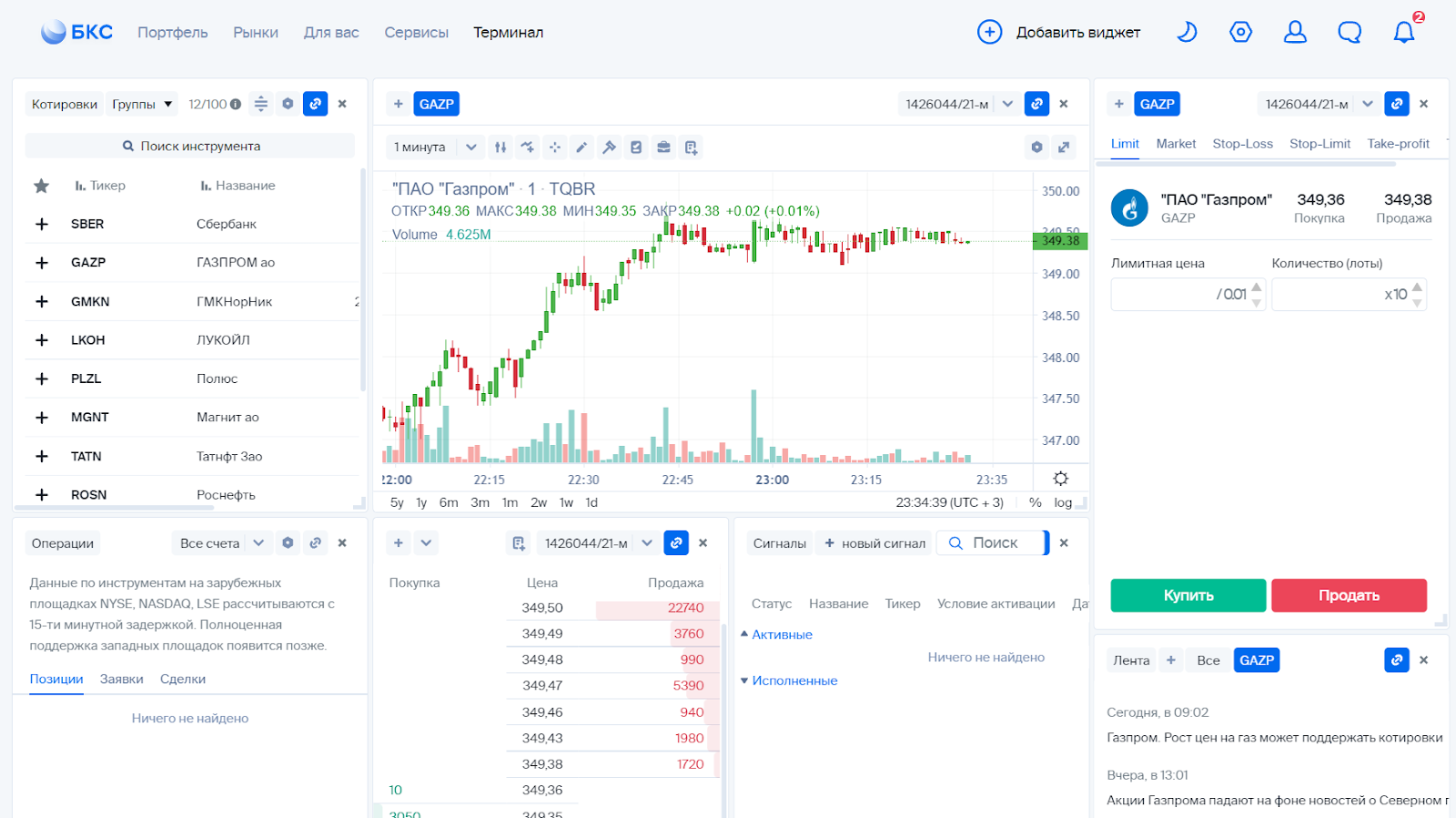Open chart settings hexagon icon

tap(1036, 146)
